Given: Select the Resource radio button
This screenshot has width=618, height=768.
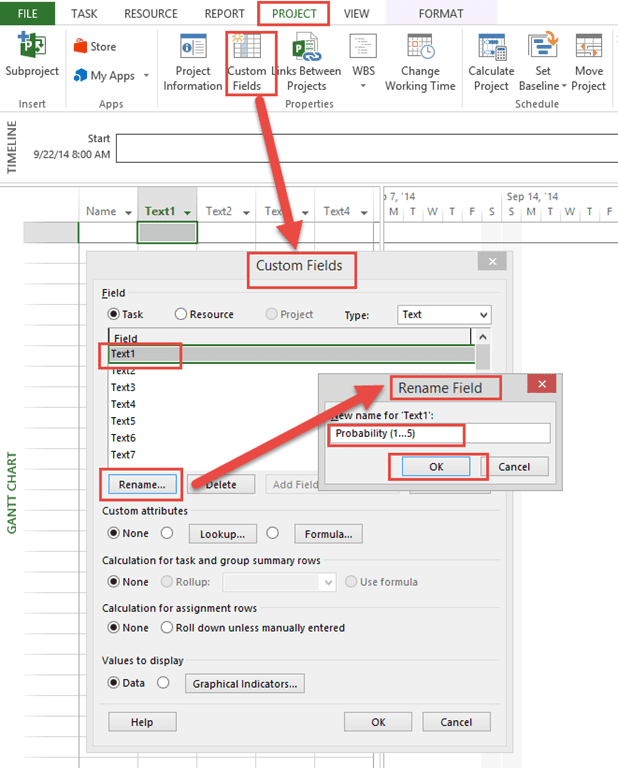Looking at the screenshot, I should tap(181, 314).
